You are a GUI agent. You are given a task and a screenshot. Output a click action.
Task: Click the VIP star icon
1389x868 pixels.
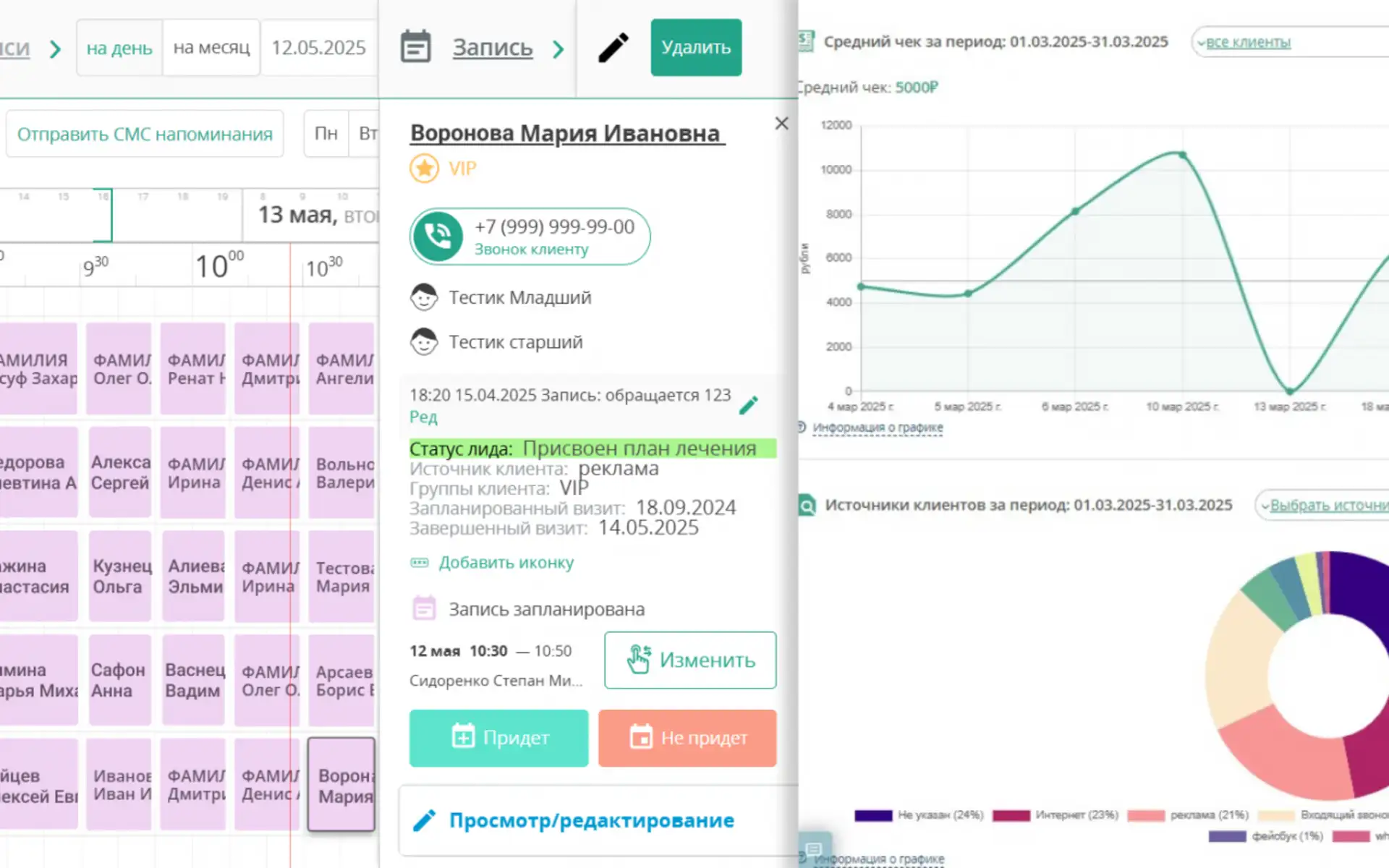click(x=425, y=169)
